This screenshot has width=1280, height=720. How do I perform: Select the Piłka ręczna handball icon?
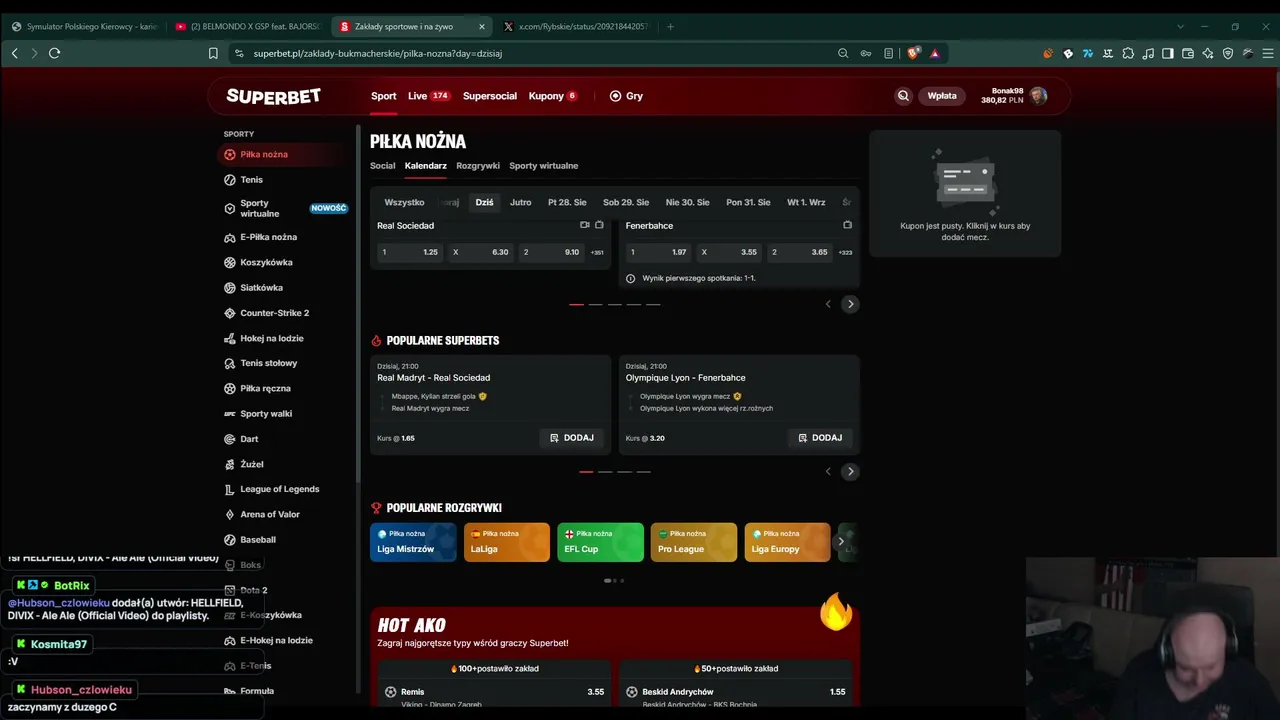[230, 388]
